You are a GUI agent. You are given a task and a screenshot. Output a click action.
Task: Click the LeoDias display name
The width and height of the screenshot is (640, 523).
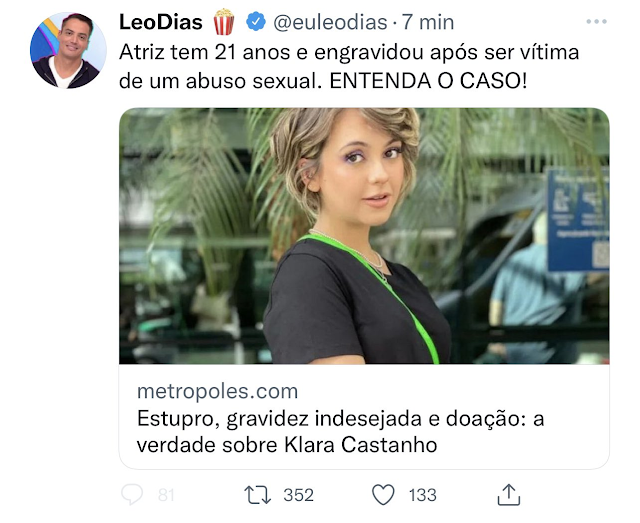[160, 22]
